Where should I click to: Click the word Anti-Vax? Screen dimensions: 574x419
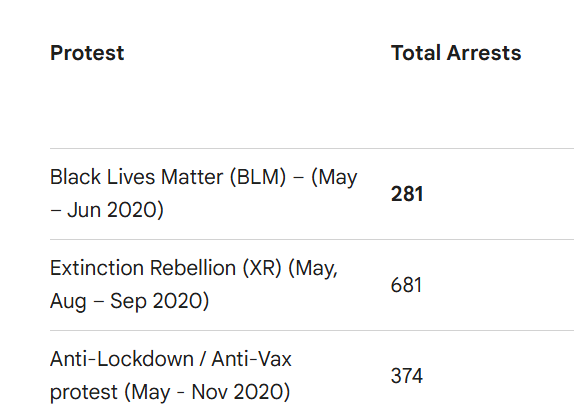click(x=251, y=359)
